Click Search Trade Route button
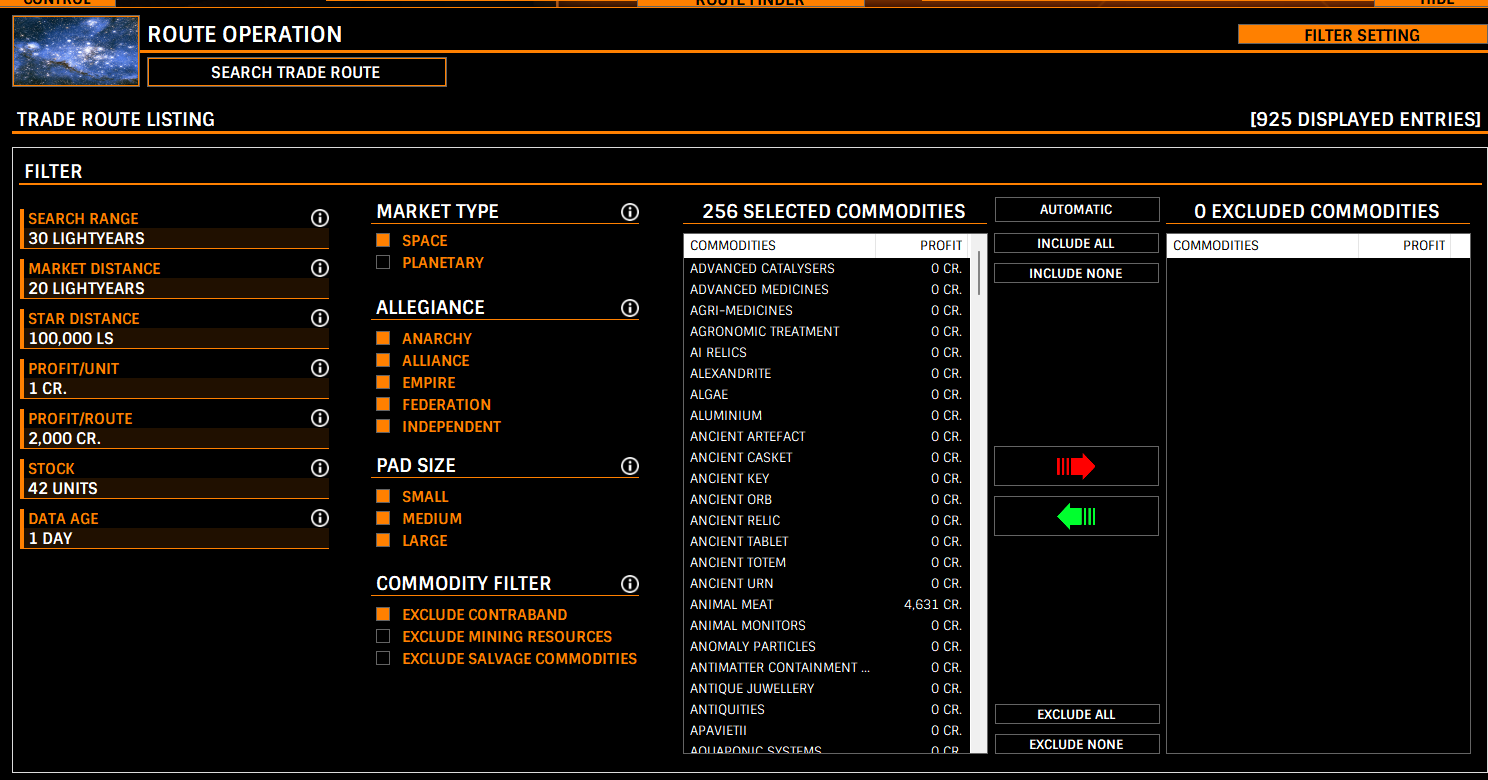Viewport: 1488px width, 780px height. pyautogui.click(x=296, y=72)
